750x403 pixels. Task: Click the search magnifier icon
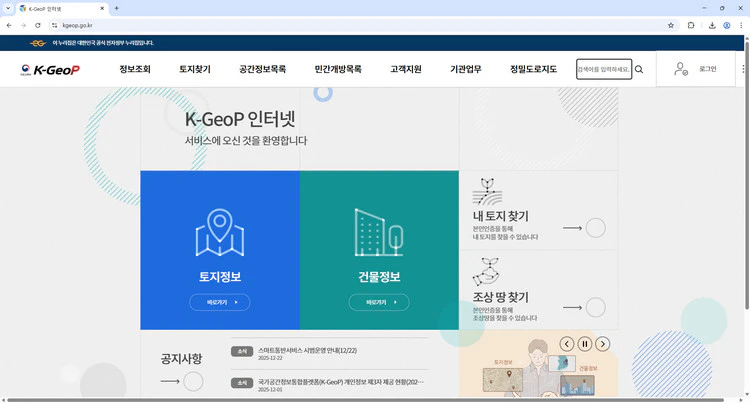point(639,69)
